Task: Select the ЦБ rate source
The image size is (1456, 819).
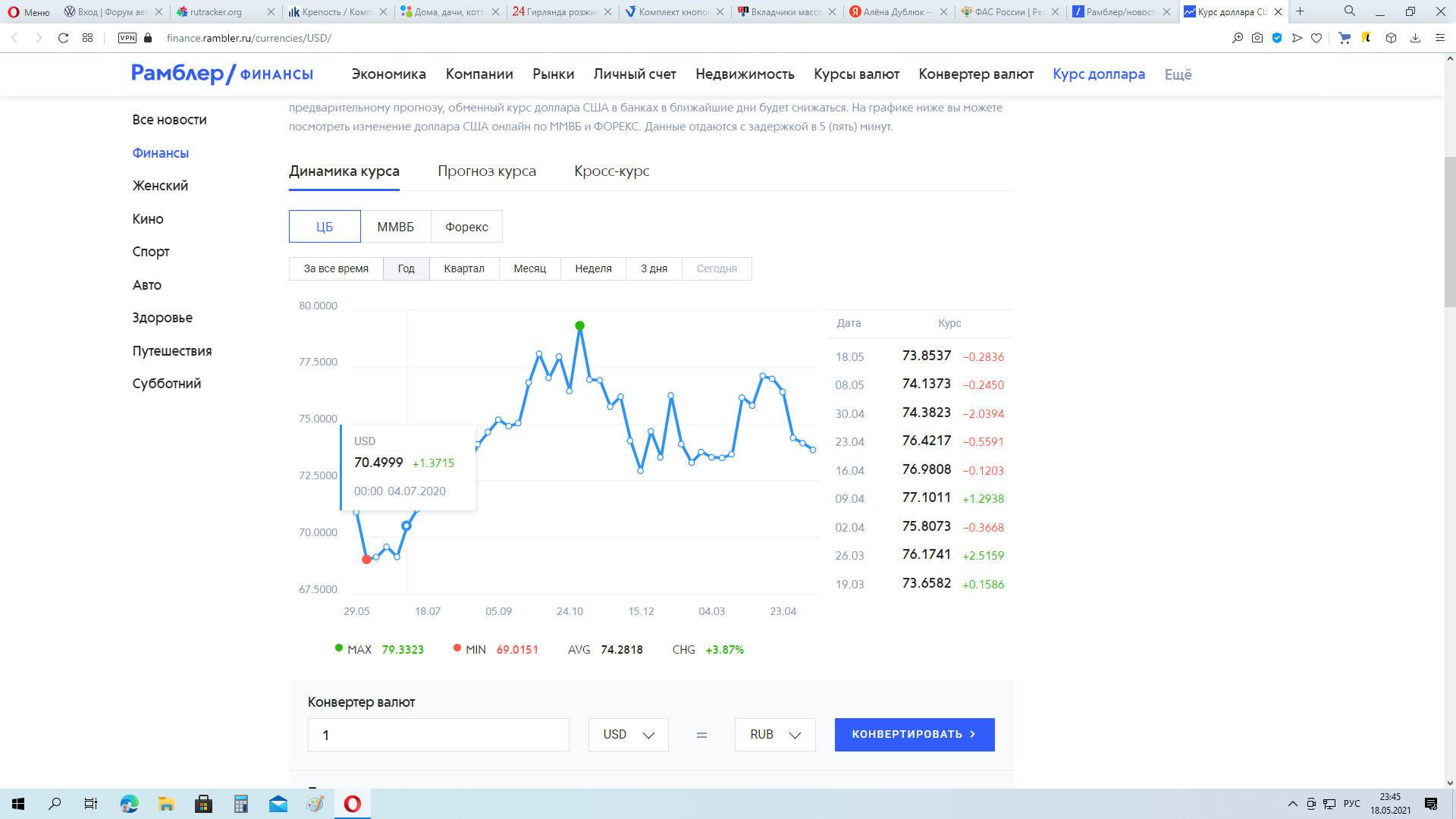Action: [x=325, y=227]
